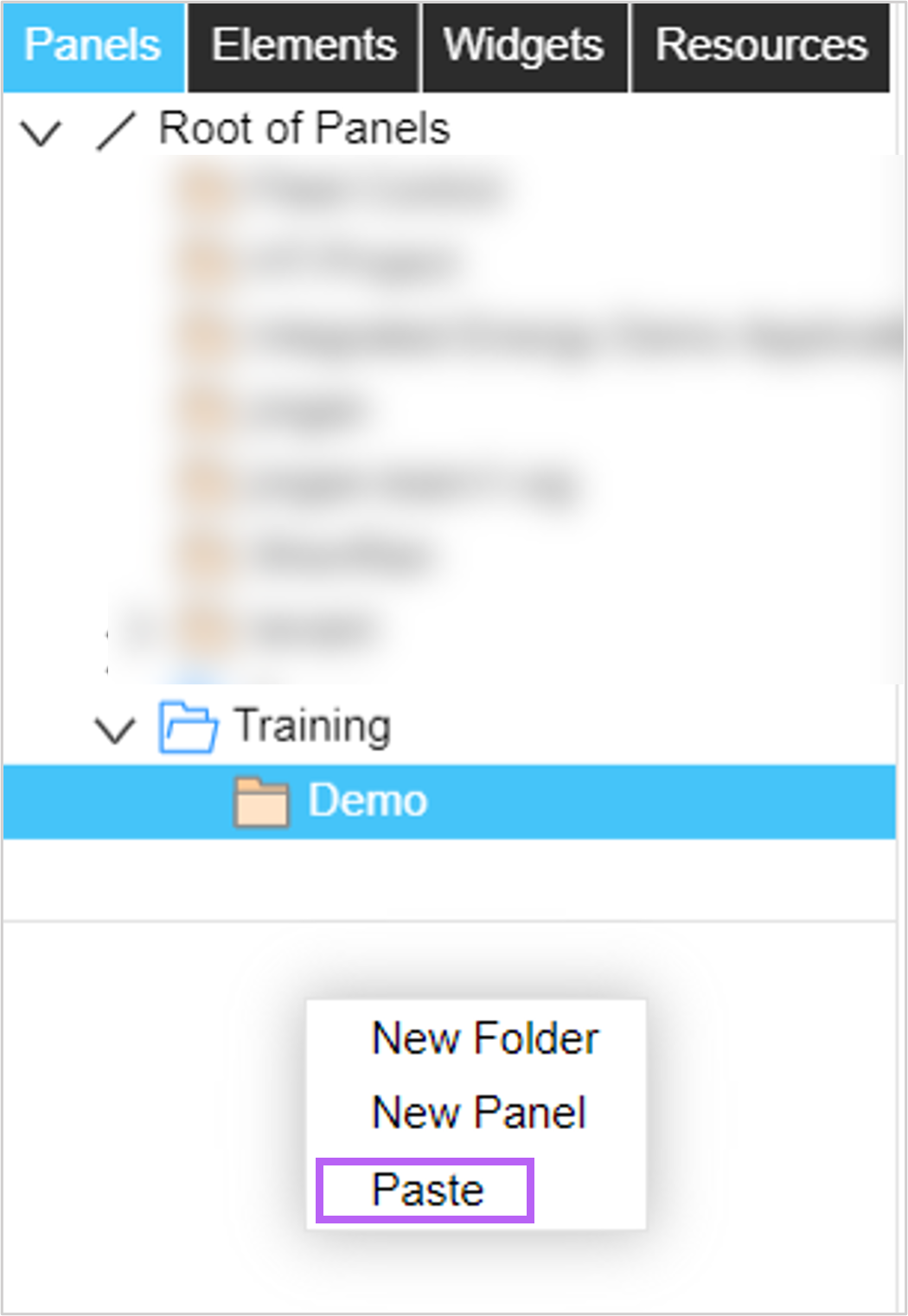This screenshot has width=908, height=1316.
Task: Choose New Folder from context menu
Action: click(x=485, y=1038)
